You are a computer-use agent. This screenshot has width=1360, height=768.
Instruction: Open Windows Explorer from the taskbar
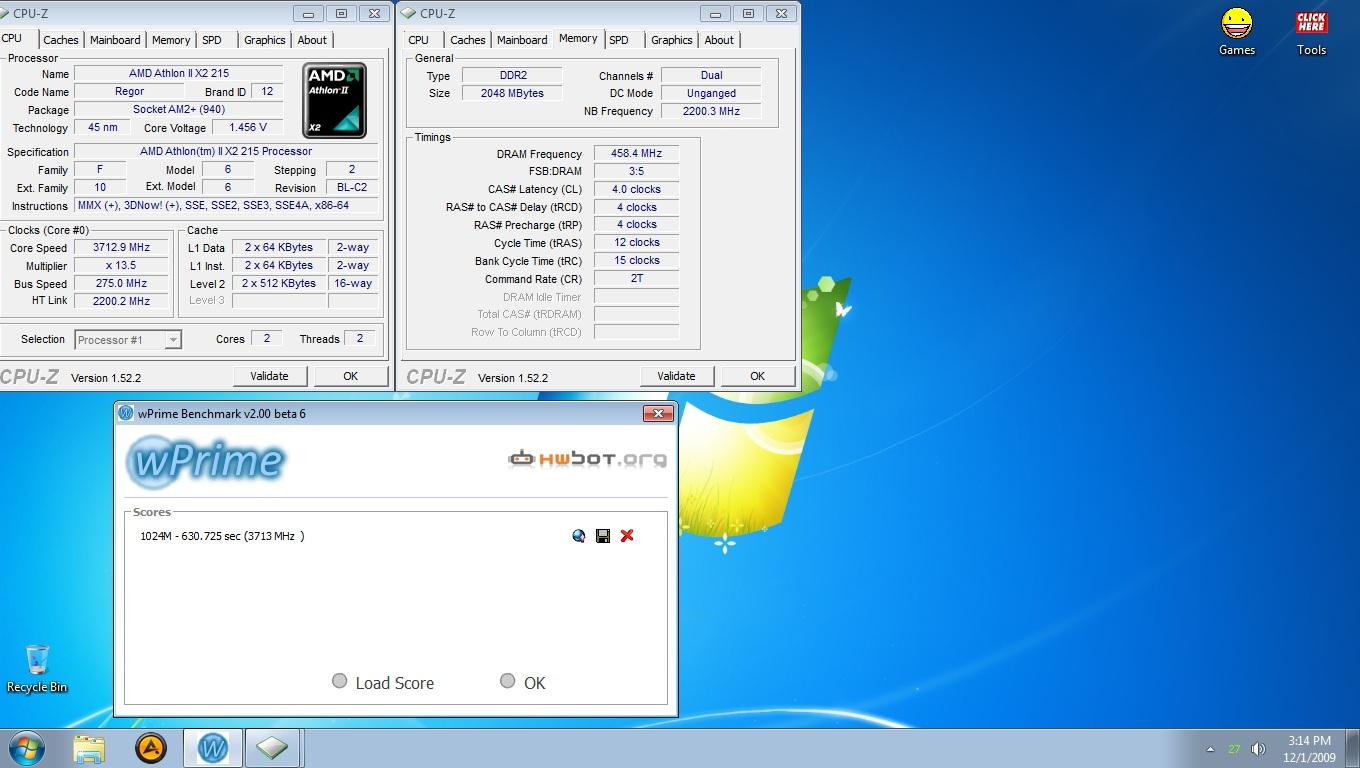coord(89,748)
